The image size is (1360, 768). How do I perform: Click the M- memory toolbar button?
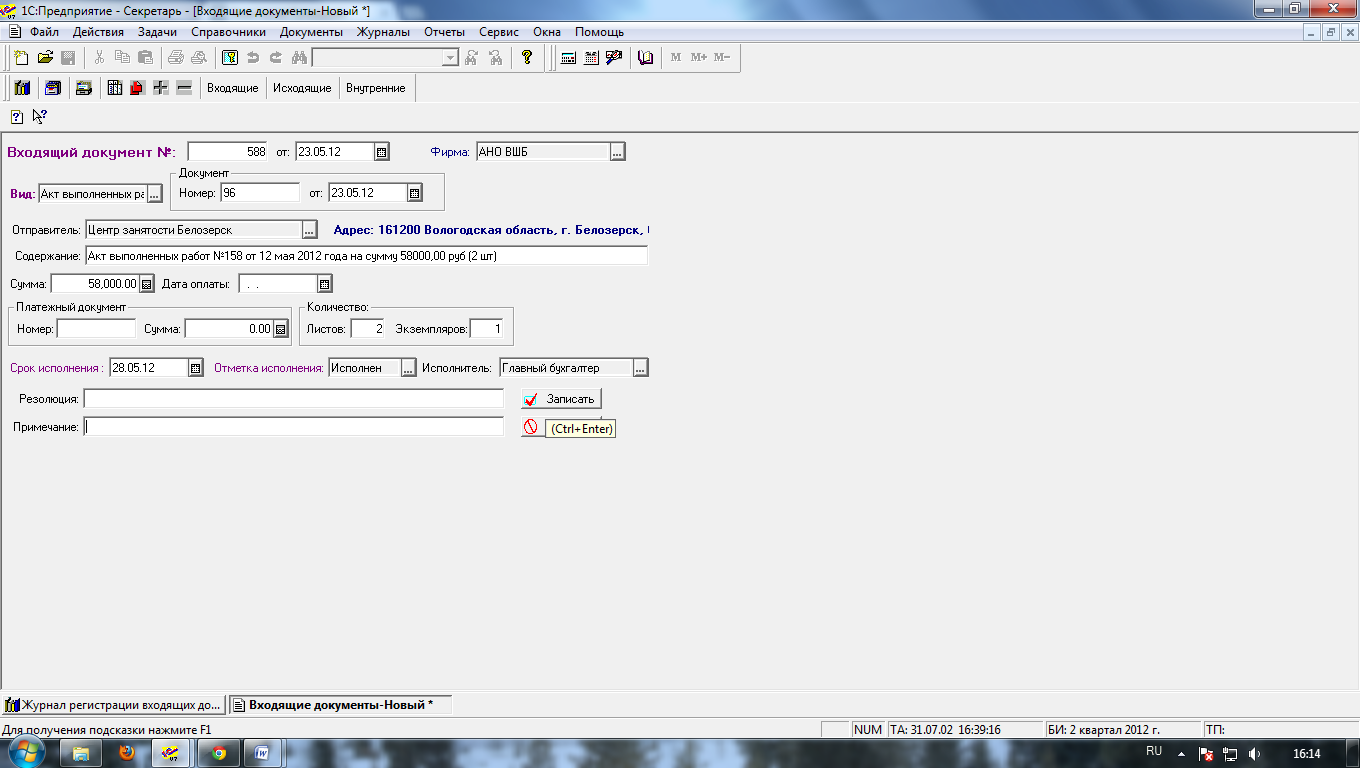coord(722,57)
